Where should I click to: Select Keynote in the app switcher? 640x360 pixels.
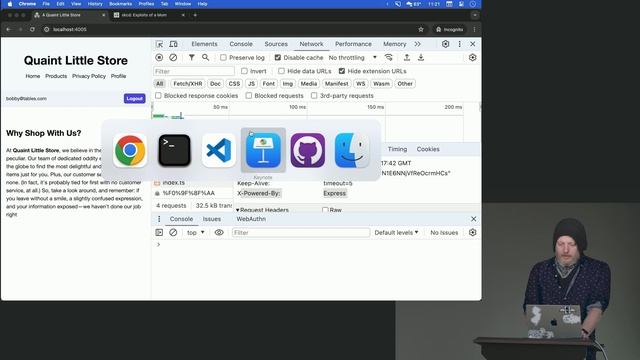(263, 151)
